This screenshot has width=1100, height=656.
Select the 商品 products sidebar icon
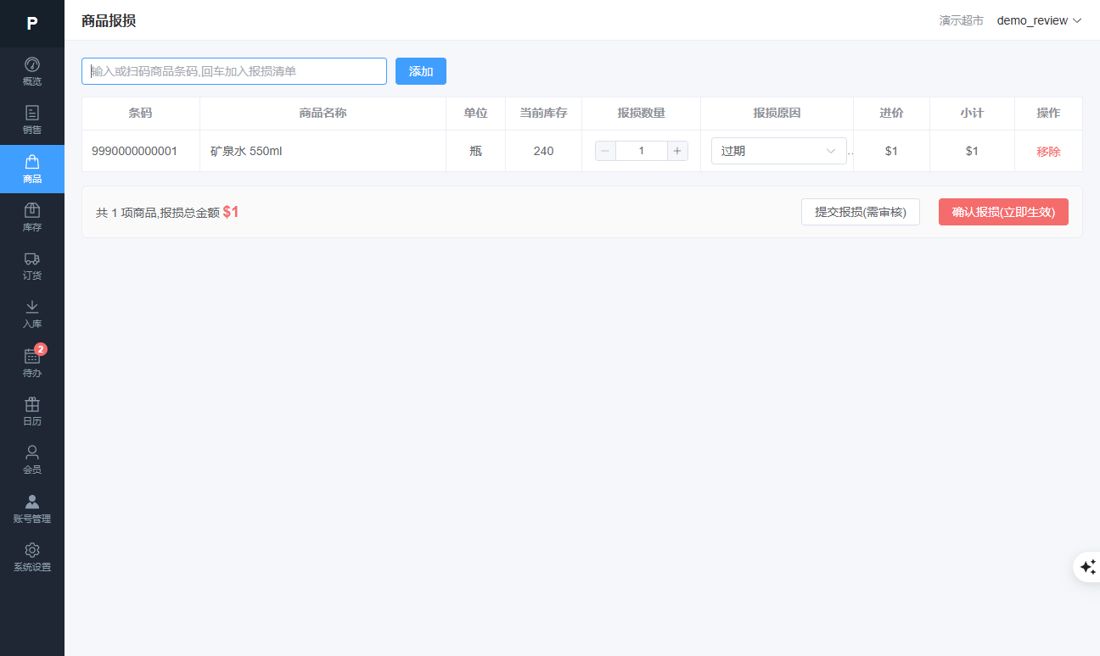(x=32, y=169)
